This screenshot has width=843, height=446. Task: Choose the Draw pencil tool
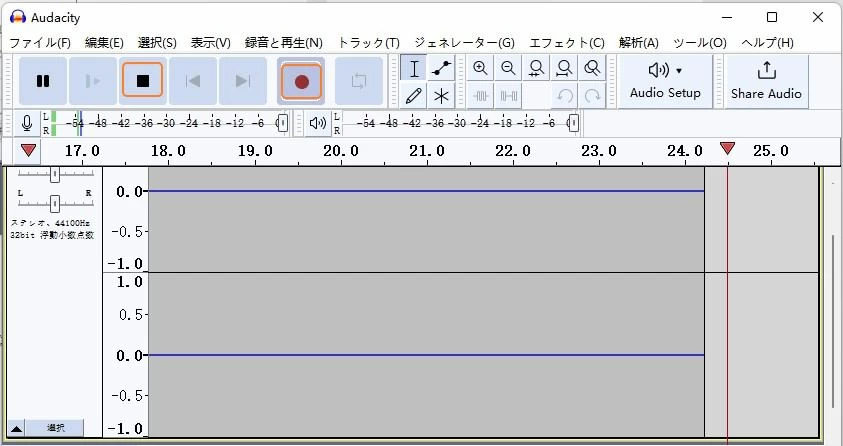tap(414, 96)
